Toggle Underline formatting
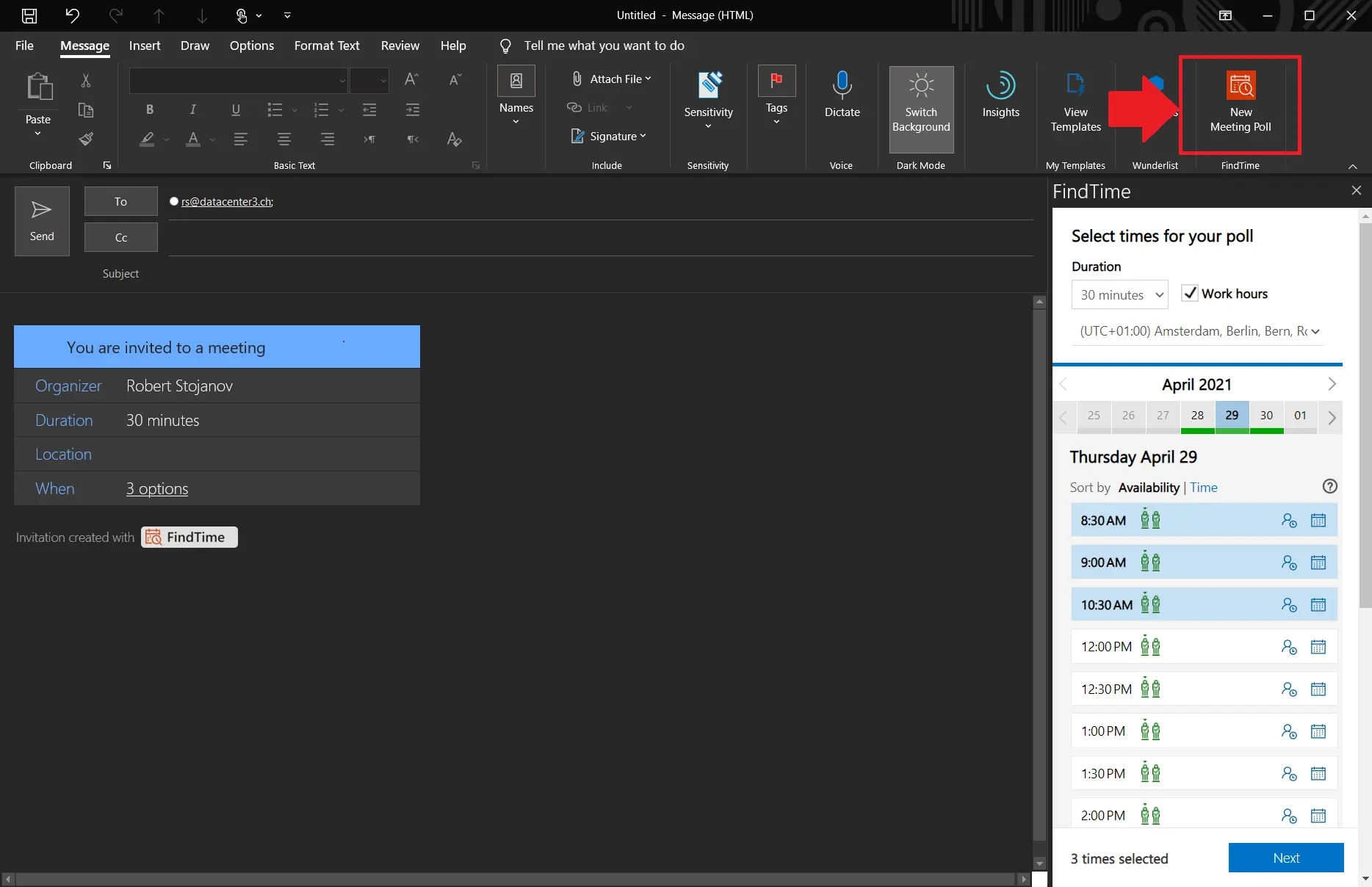This screenshot has height=887, width=1372. click(236, 109)
